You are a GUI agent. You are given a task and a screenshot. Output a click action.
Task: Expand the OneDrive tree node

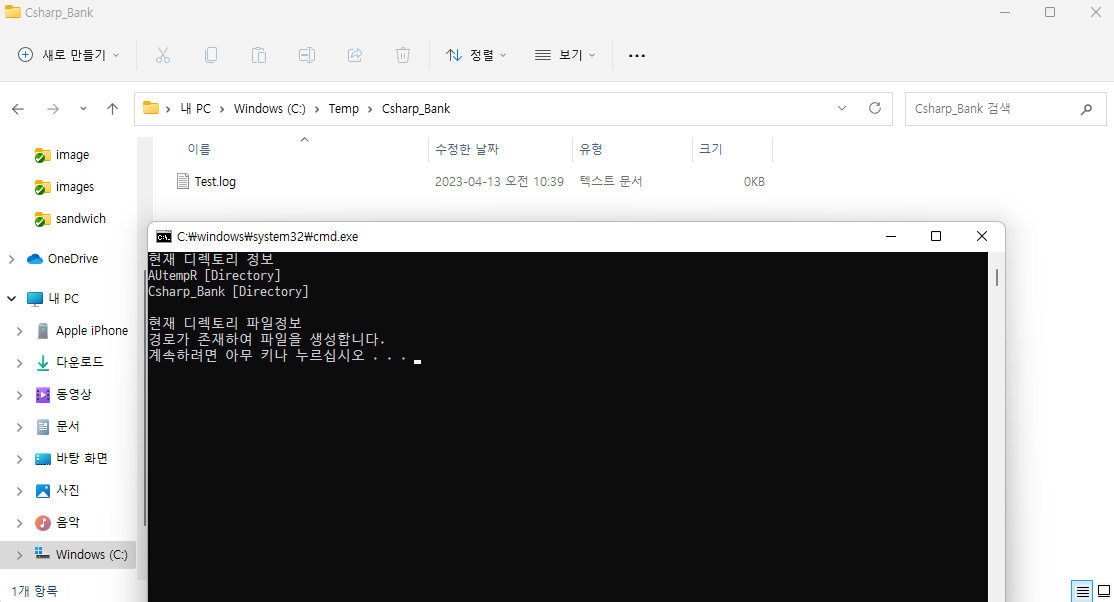(11, 259)
